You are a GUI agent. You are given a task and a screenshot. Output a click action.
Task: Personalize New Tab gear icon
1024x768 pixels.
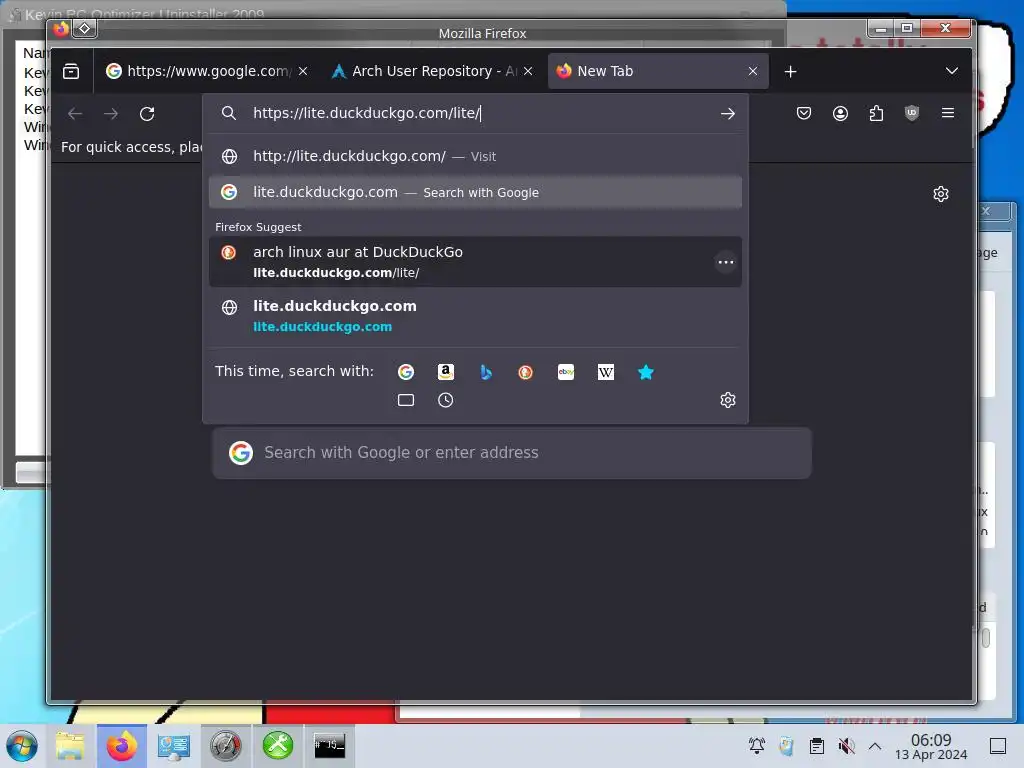point(940,194)
